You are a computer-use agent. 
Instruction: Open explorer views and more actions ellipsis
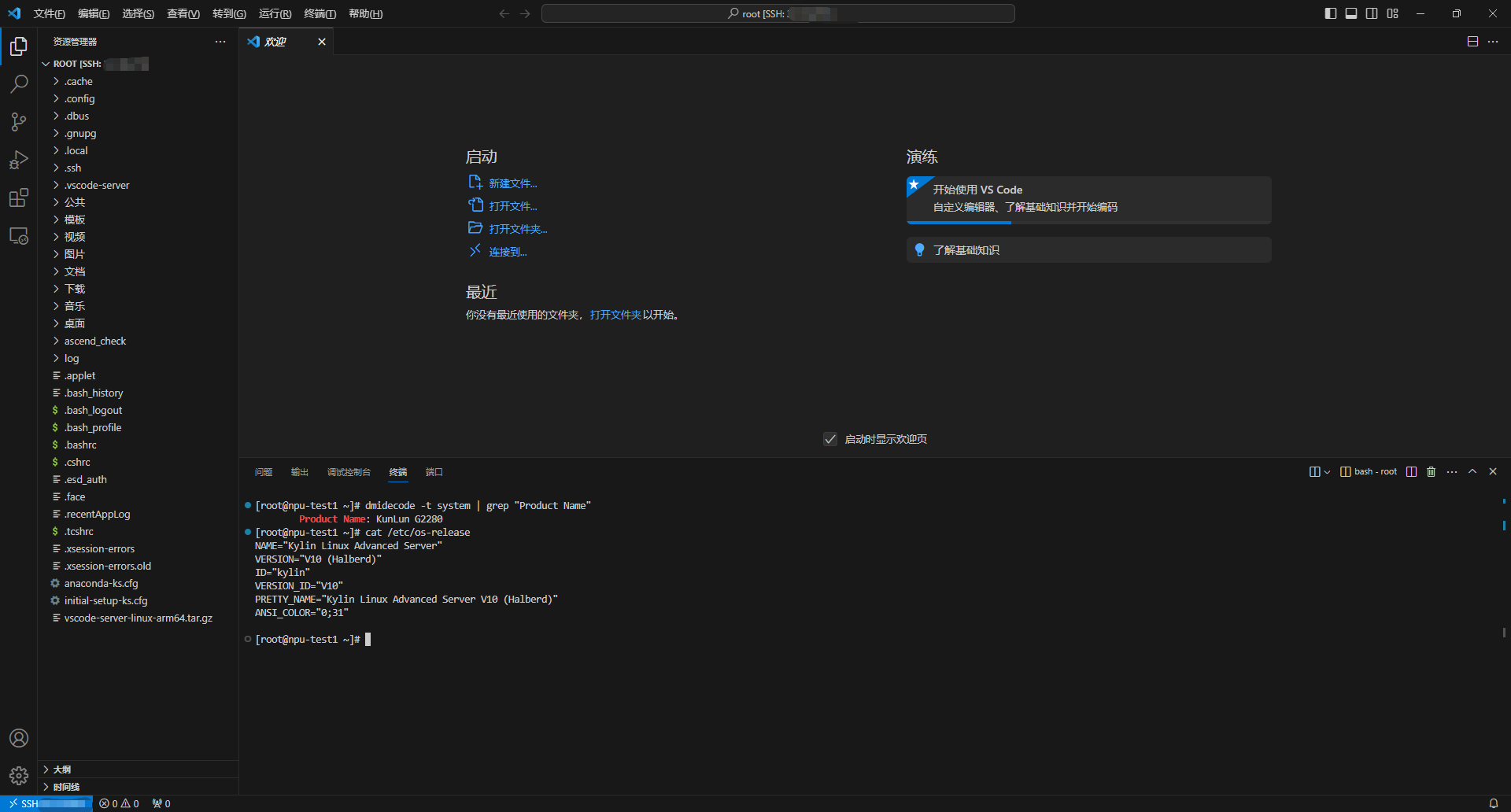tap(220, 42)
